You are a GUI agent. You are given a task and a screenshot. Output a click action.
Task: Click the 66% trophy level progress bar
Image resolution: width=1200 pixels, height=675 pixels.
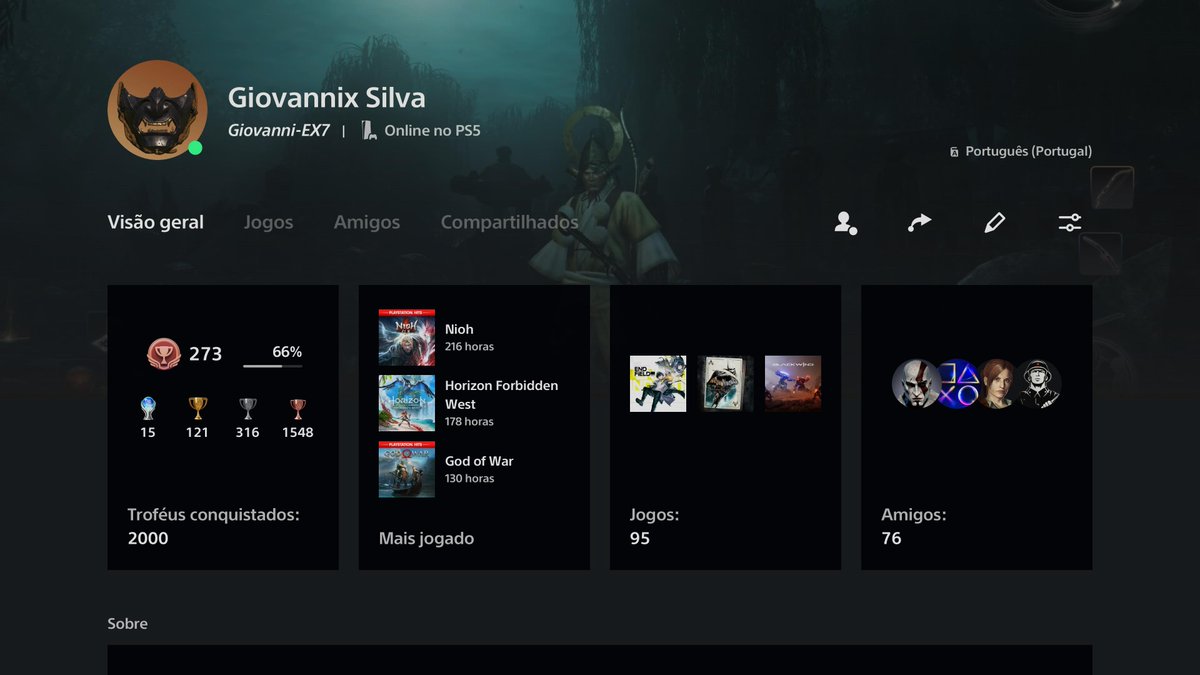coord(273,366)
